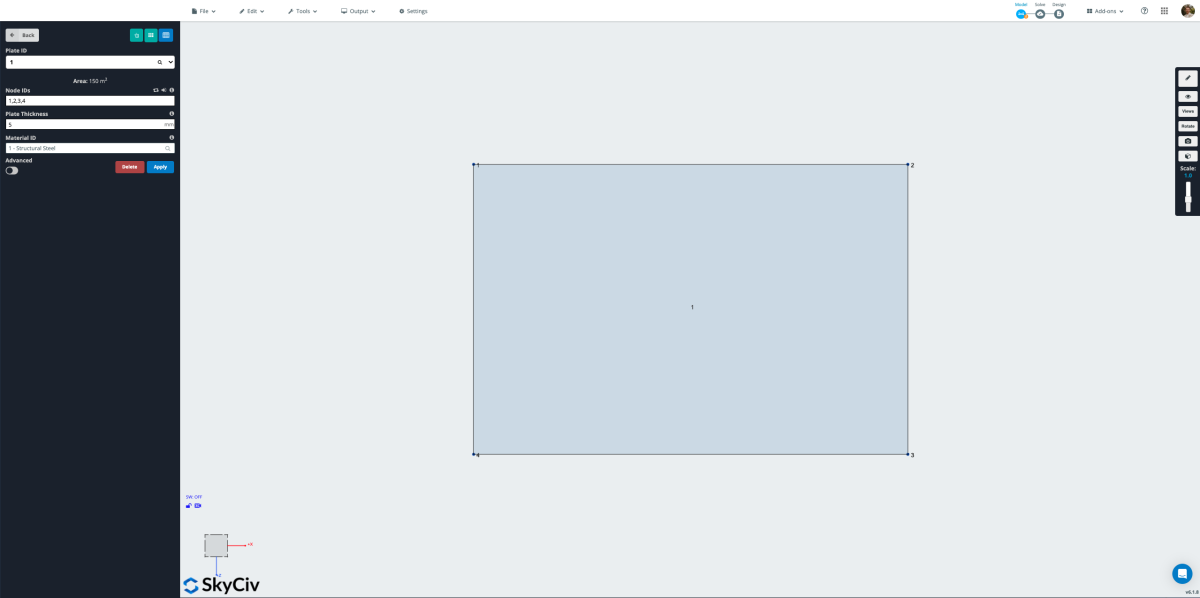Open the Output menu
1200x598 pixels.
pos(357,11)
